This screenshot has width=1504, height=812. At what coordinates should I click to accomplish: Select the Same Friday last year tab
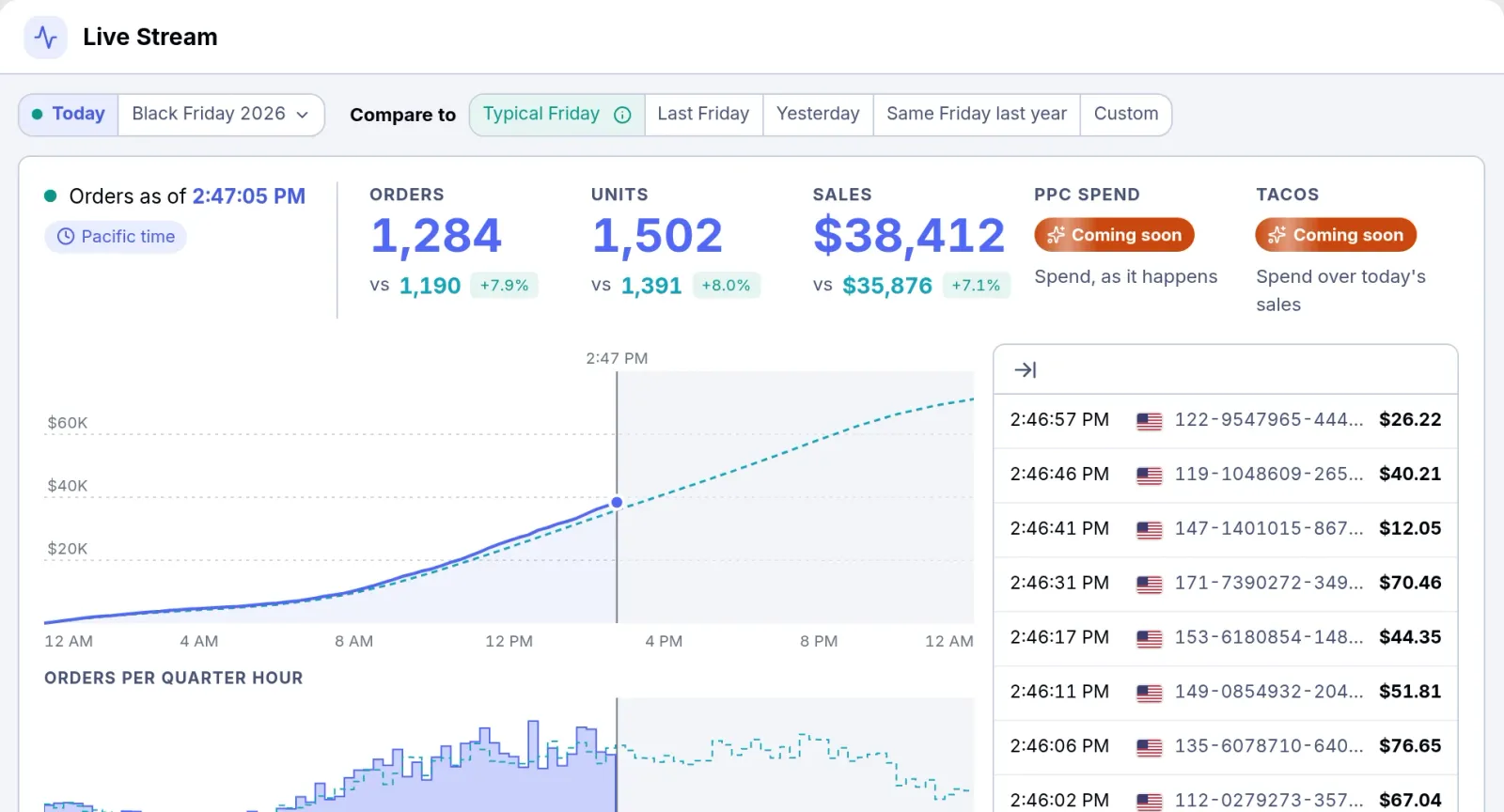click(977, 115)
